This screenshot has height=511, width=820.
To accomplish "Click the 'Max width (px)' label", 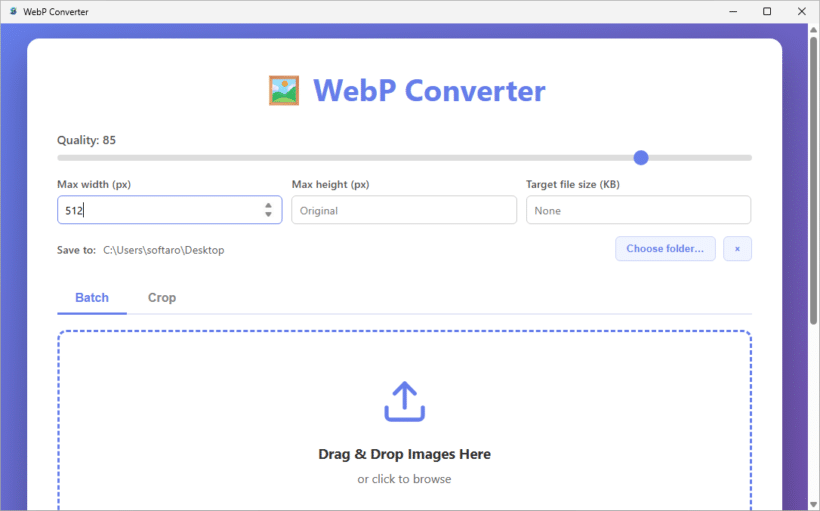I will tap(94, 184).
